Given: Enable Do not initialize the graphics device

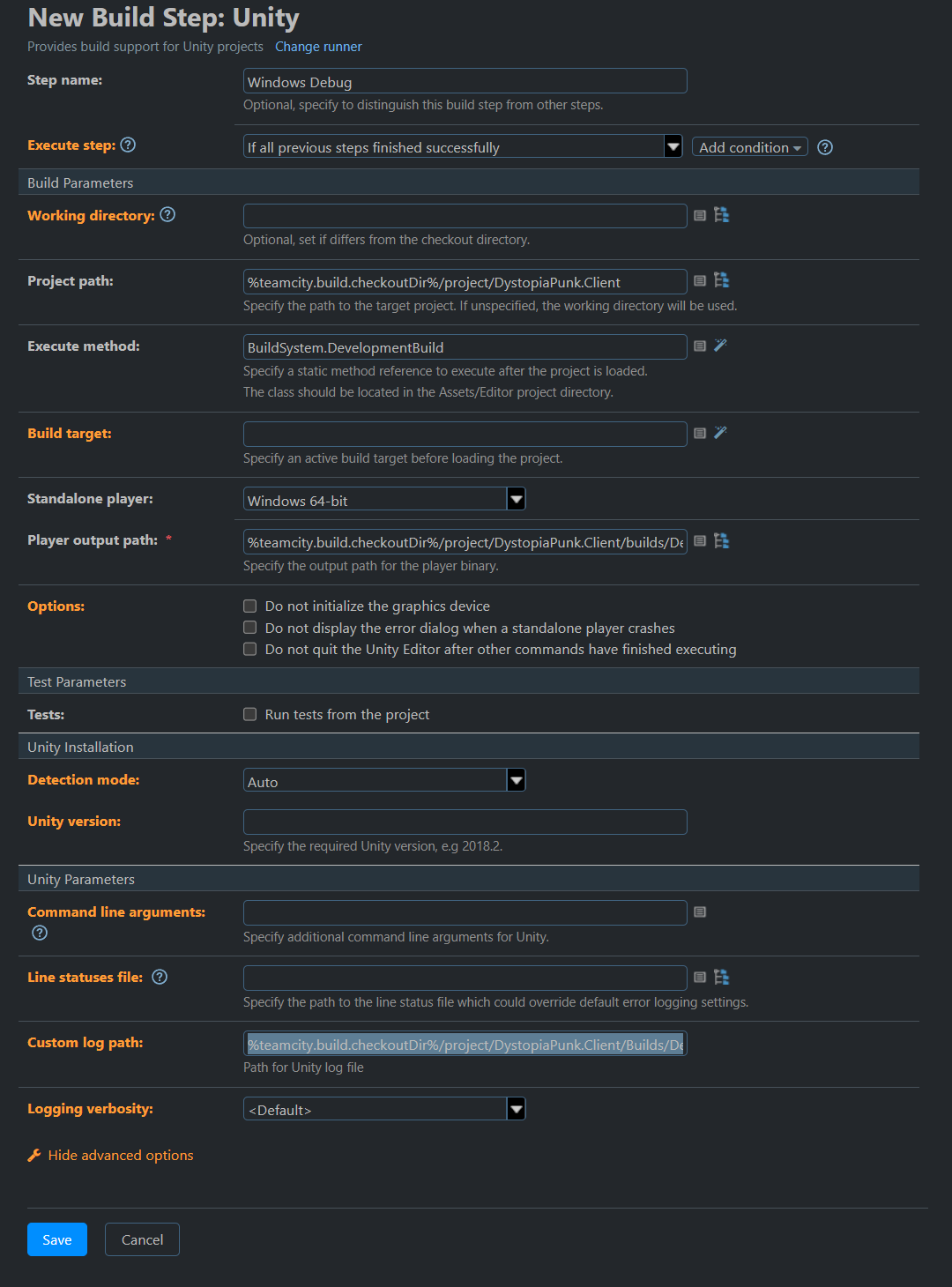Looking at the screenshot, I should pyautogui.click(x=250, y=606).
